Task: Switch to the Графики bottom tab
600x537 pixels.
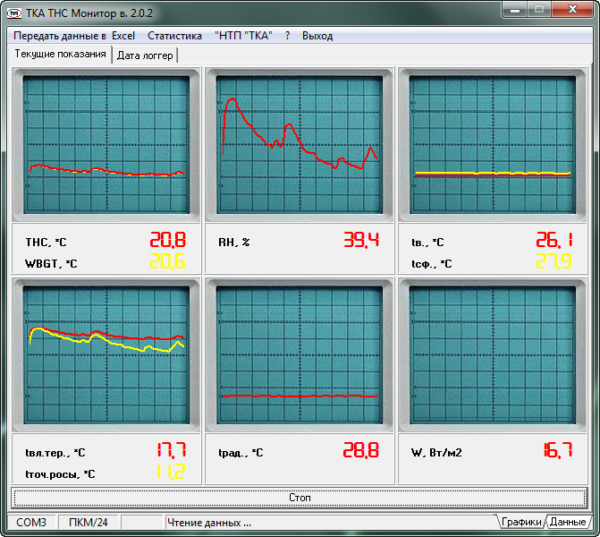Action: (x=521, y=522)
